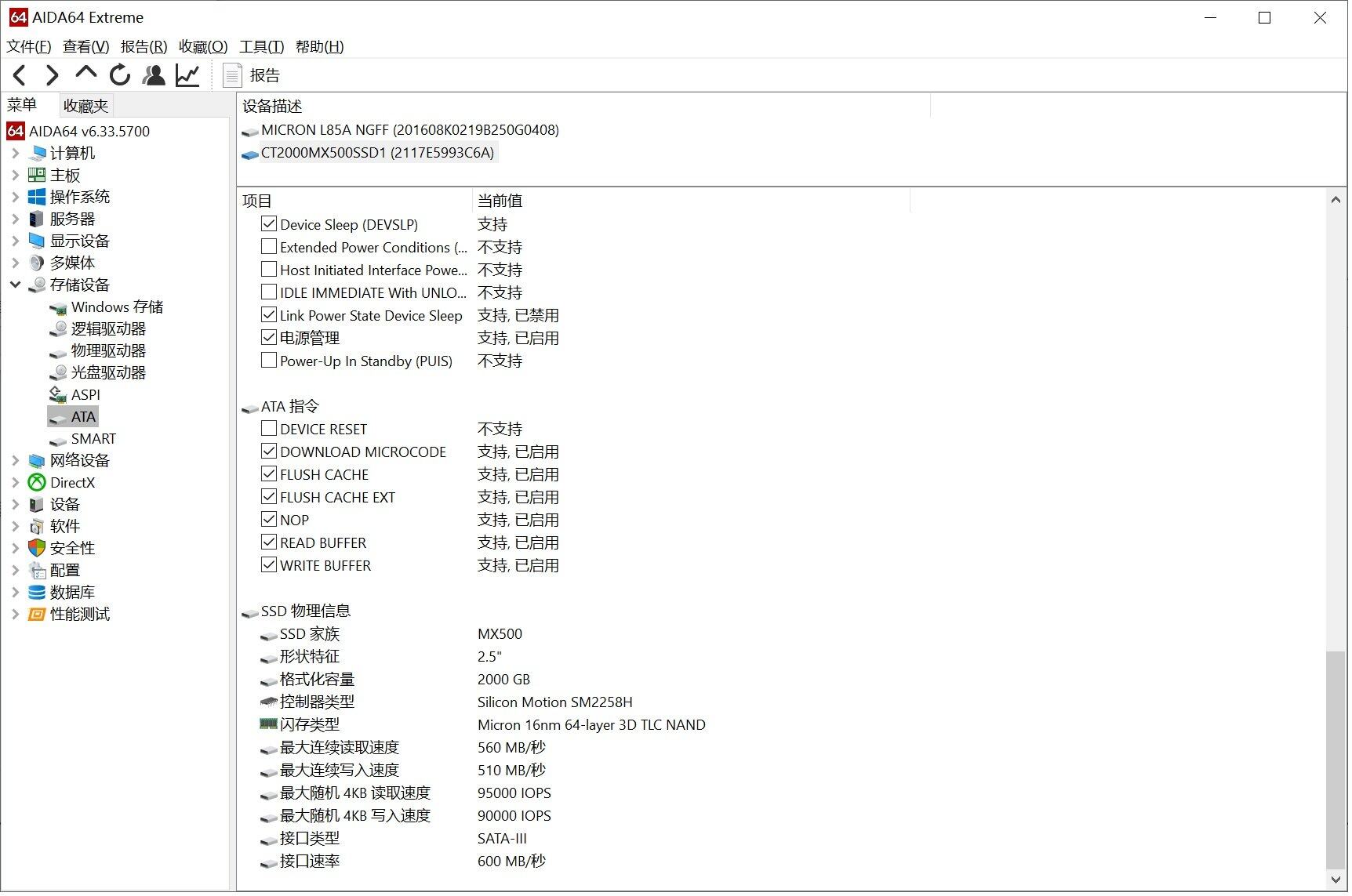1352x896 pixels.
Task: Toggle Device Sleep (DEVSLP) checkbox
Action: [269, 224]
